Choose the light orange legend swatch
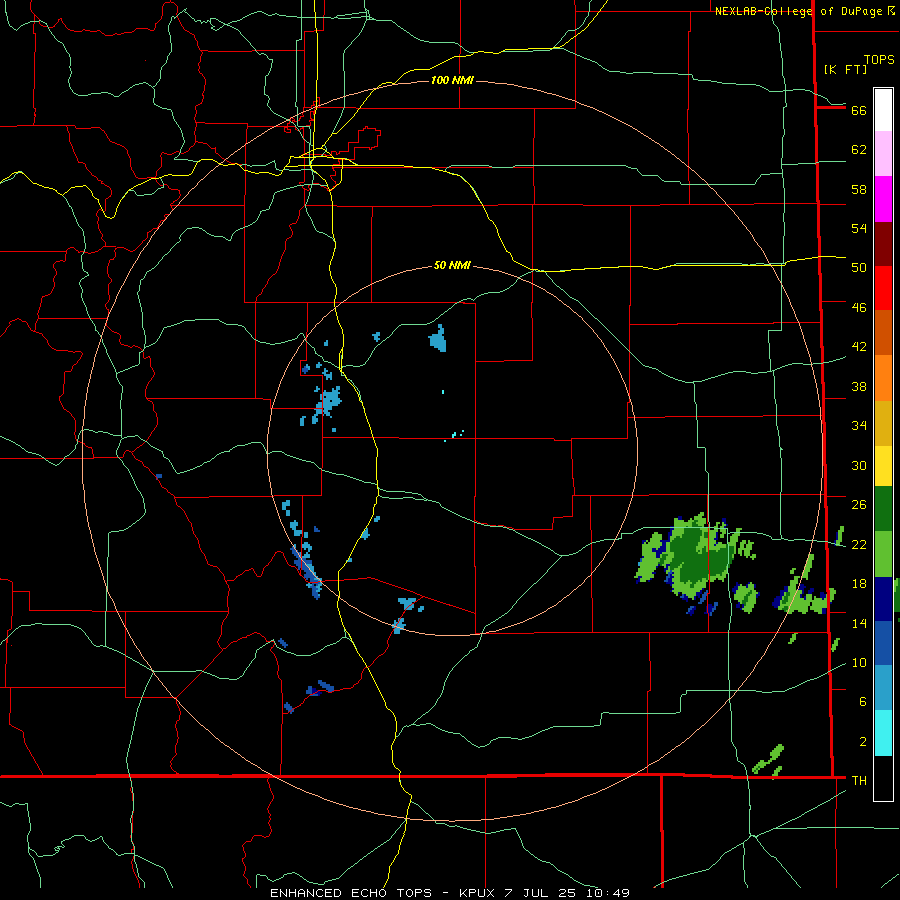Screen dimensions: 900x900 coord(883,378)
